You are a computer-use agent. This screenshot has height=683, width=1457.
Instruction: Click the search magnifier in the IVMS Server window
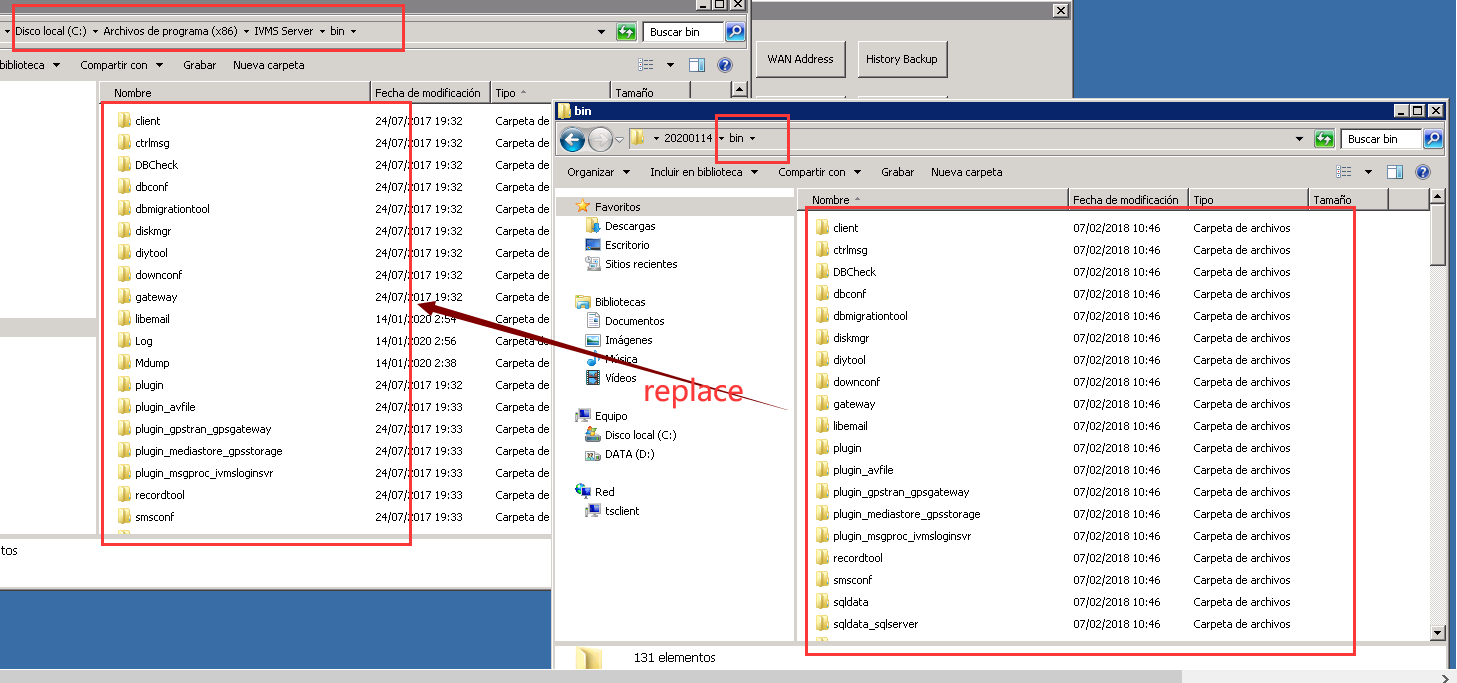tap(735, 32)
